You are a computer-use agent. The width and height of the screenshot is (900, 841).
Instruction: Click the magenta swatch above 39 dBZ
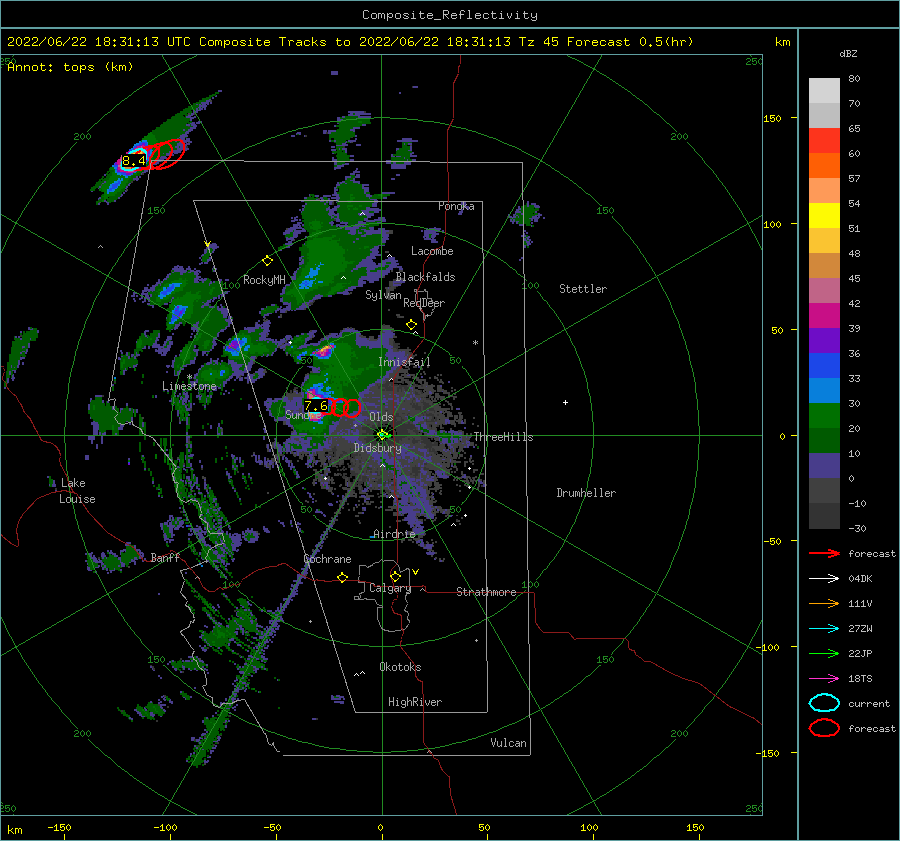824,316
